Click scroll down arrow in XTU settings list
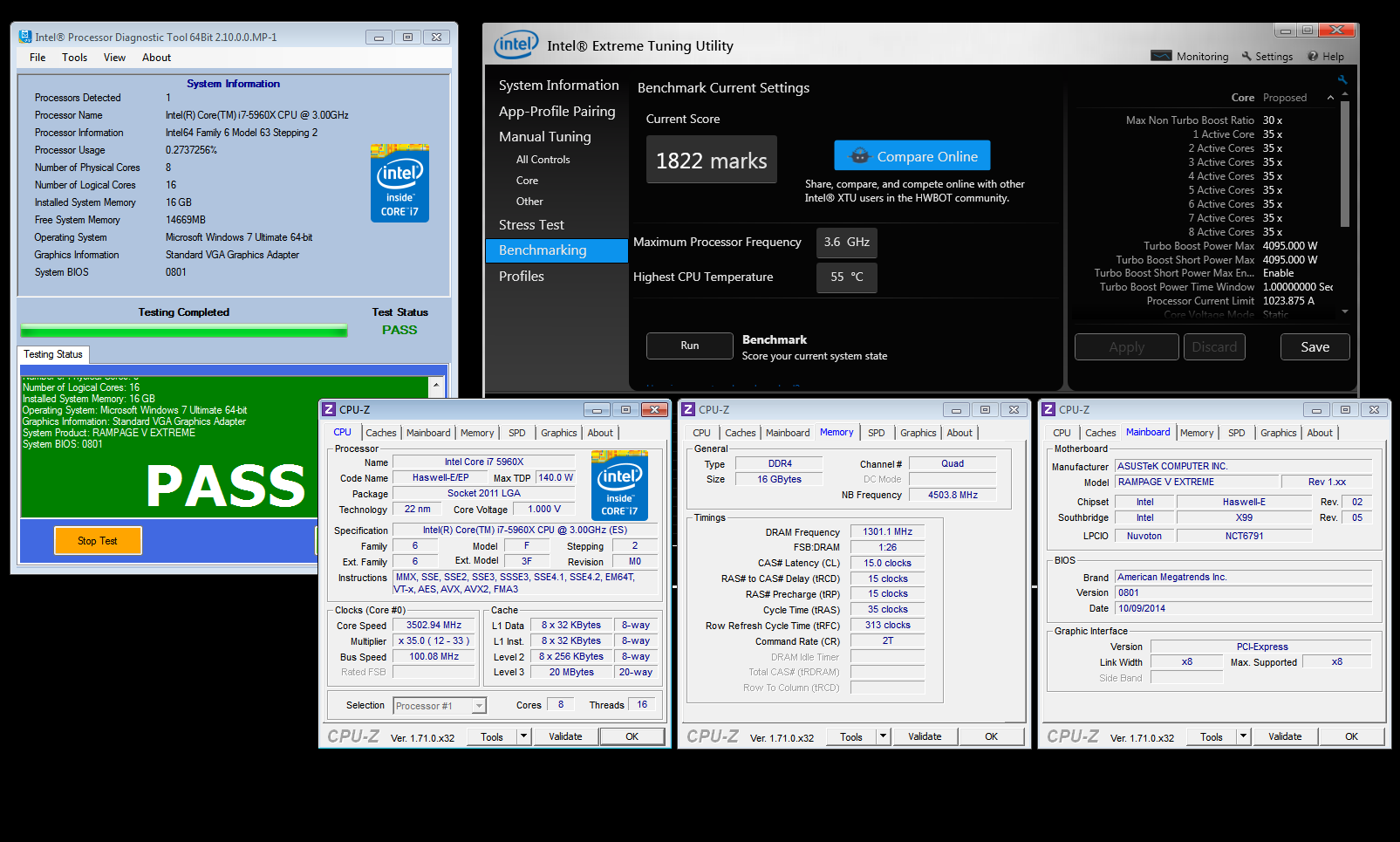Screen dimensions: 1400x842 pyautogui.click(x=1345, y=311)
